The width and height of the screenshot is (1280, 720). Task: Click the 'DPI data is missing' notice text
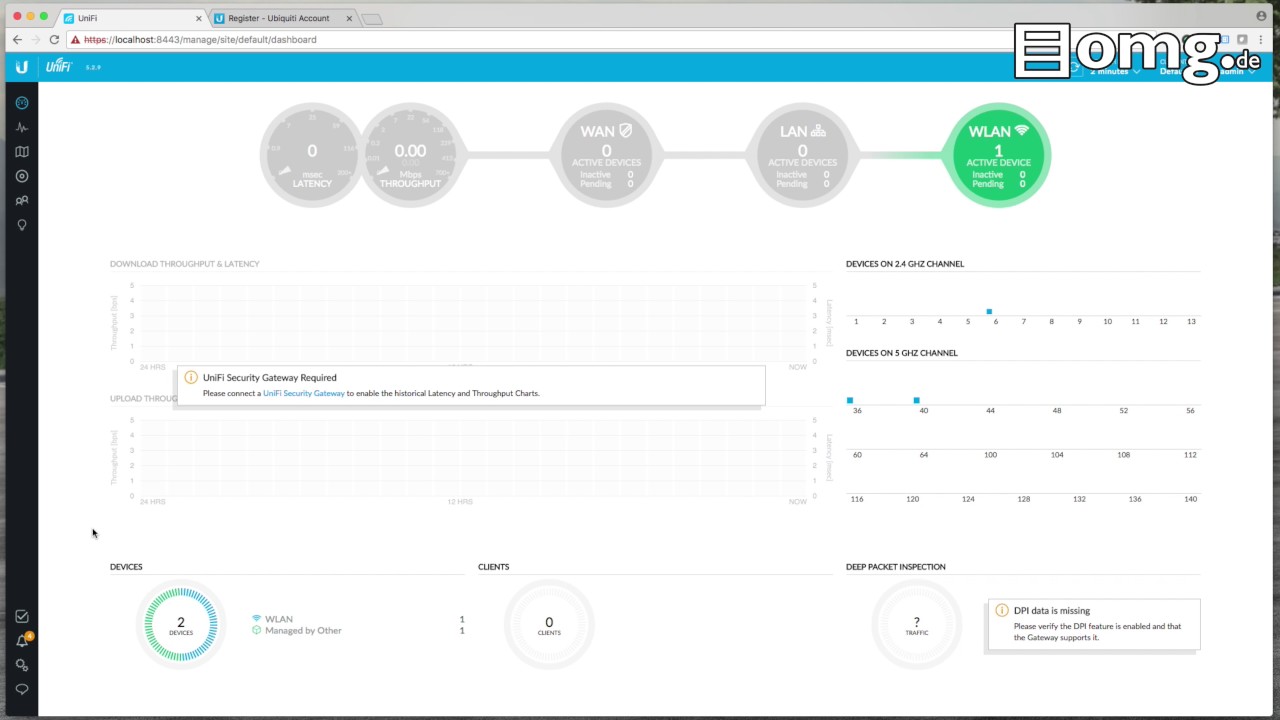point(1052,610)
